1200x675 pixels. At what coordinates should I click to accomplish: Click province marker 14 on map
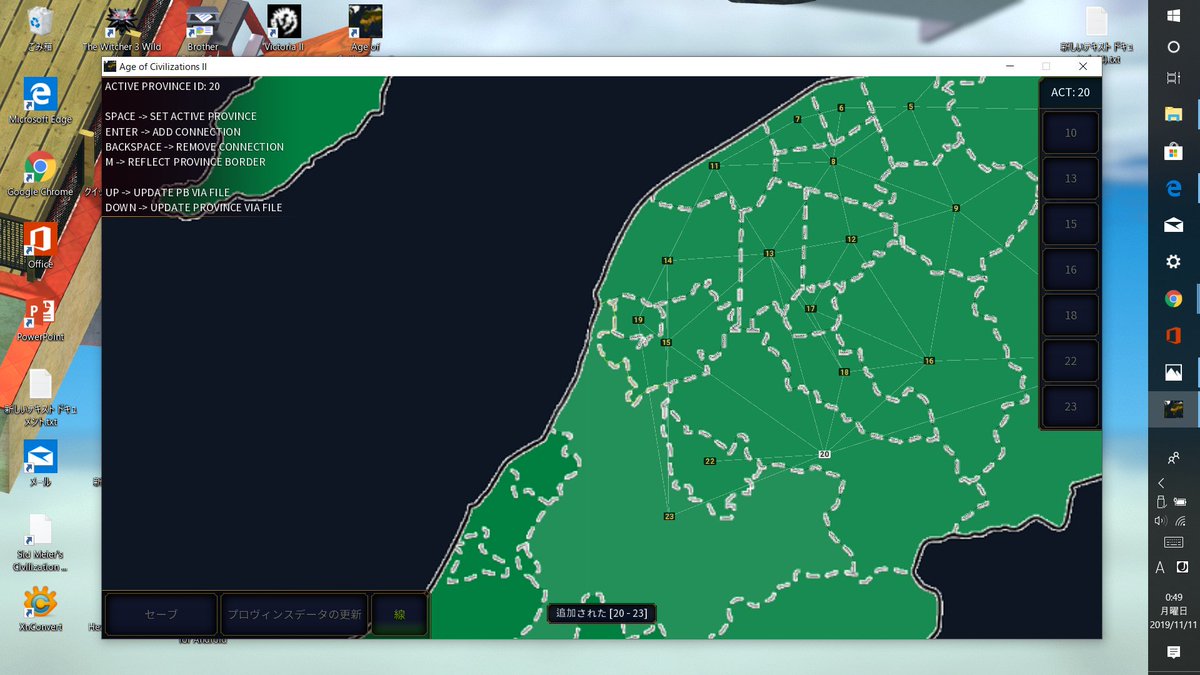tap(667, 261)
